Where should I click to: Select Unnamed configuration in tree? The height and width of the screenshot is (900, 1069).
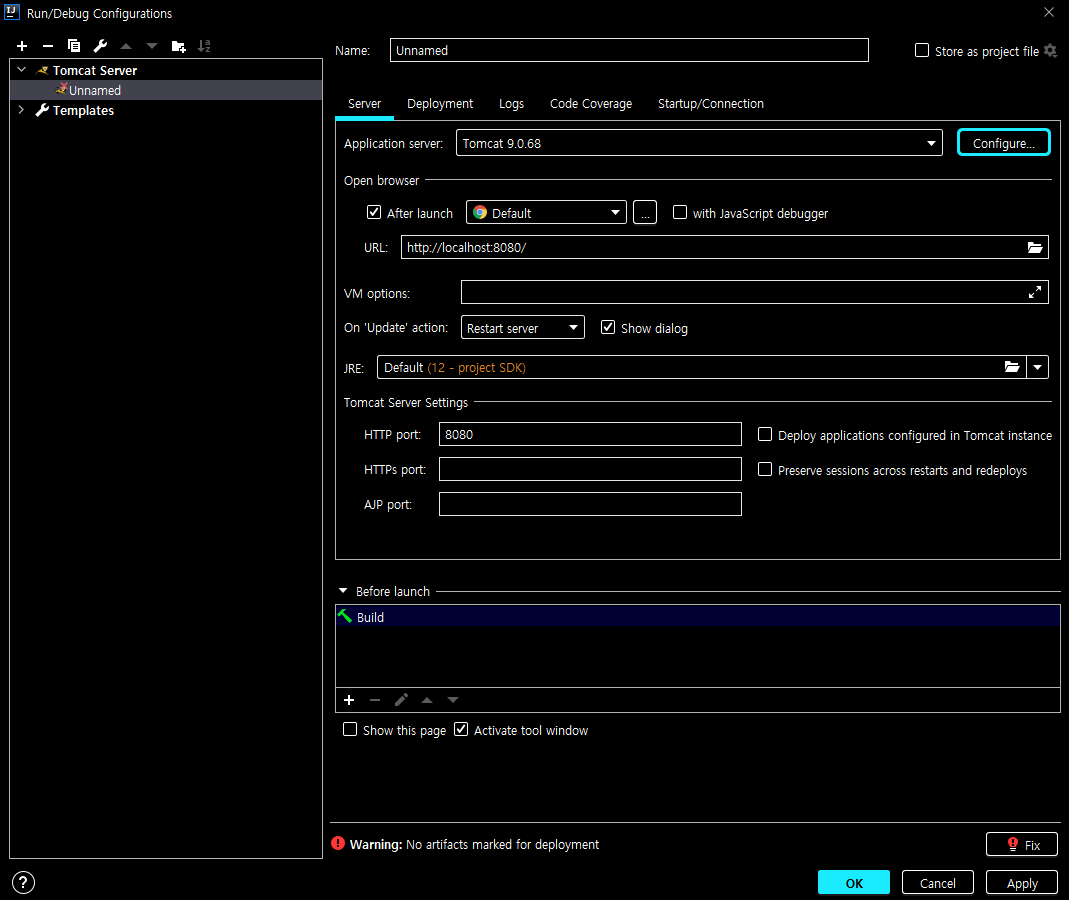(x=166, y=90)
